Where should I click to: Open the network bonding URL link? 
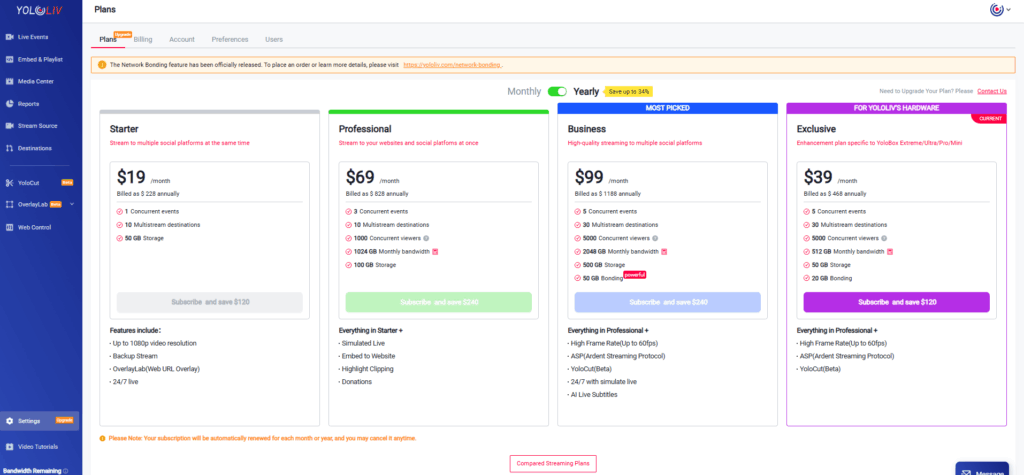[452, 64]
